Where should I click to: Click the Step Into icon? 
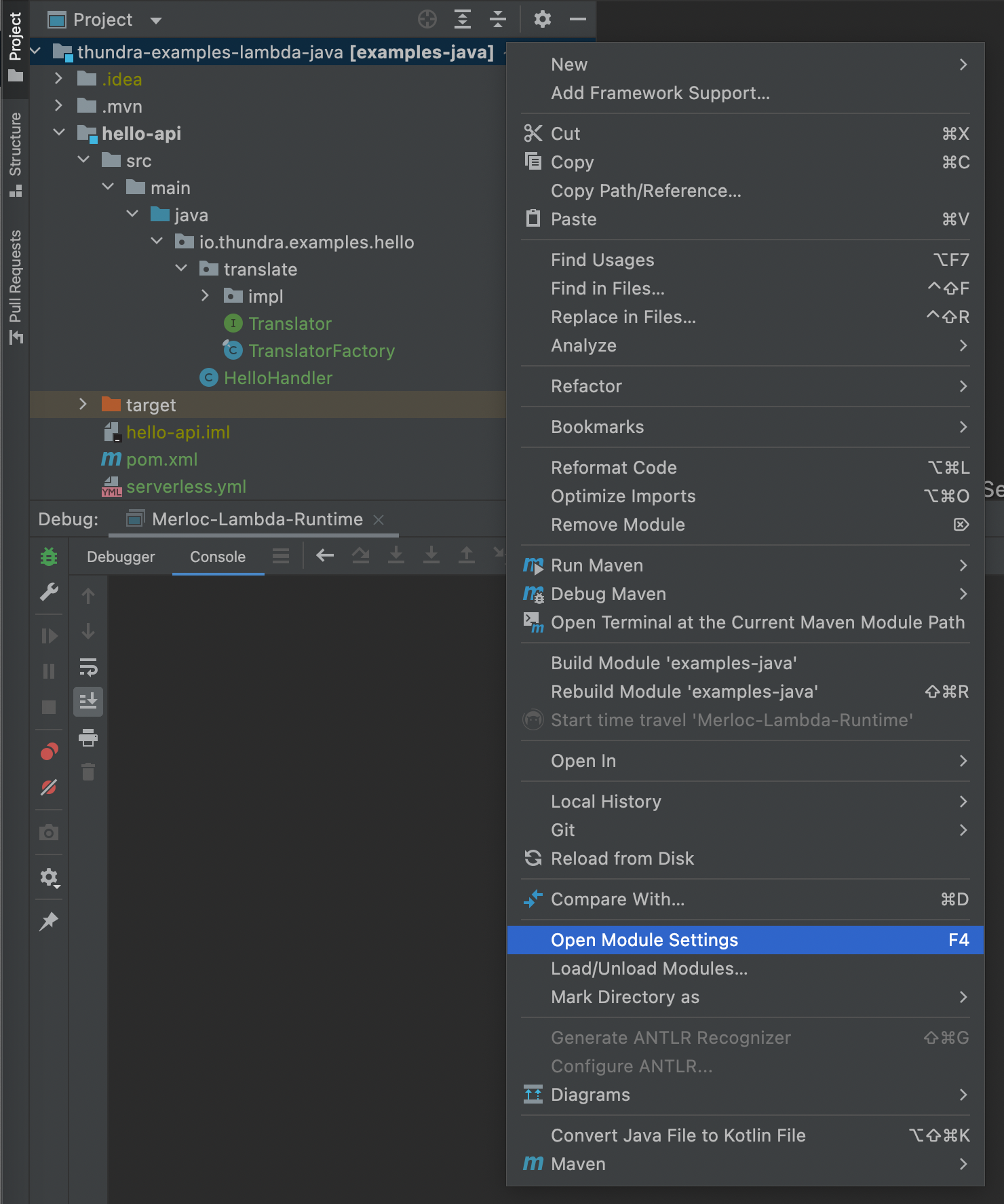(x=396, y=556)
